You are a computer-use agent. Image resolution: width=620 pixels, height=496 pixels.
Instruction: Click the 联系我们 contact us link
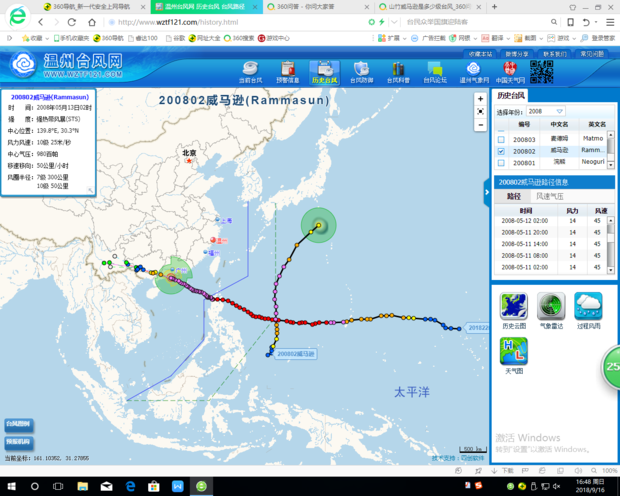554,53
